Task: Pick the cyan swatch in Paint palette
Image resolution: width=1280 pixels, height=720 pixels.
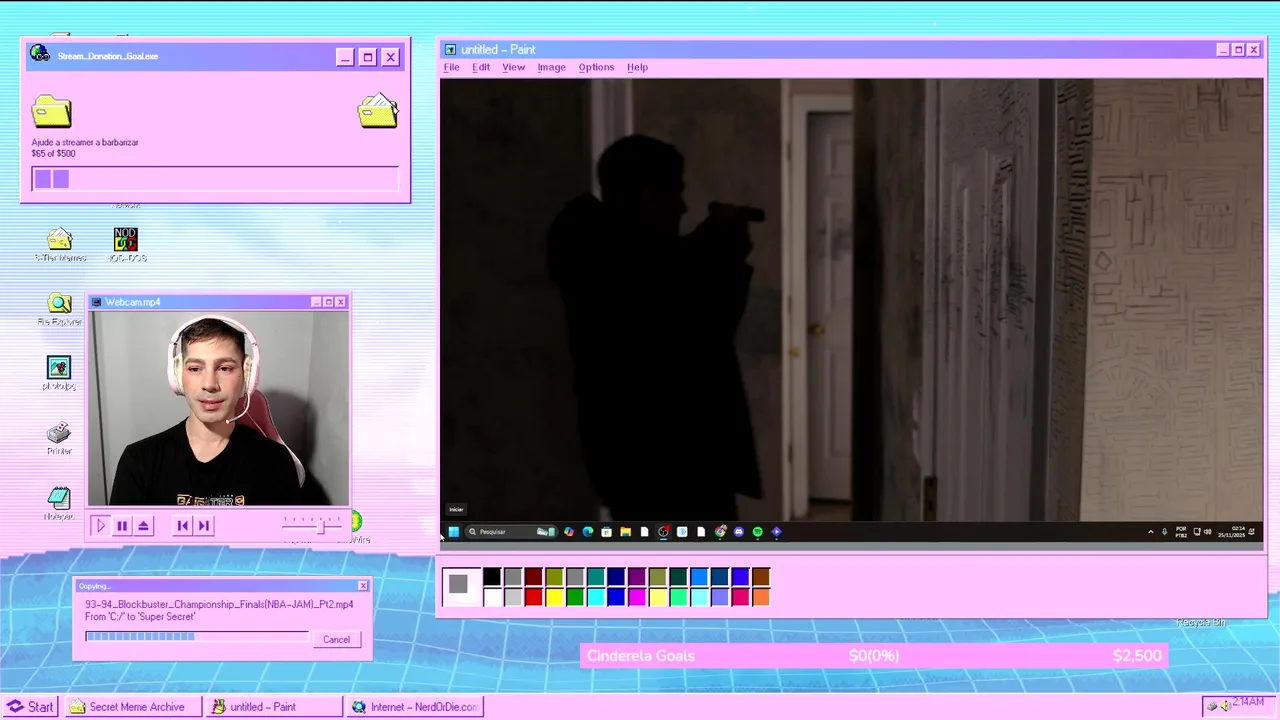Action: (x=596, y=597)
